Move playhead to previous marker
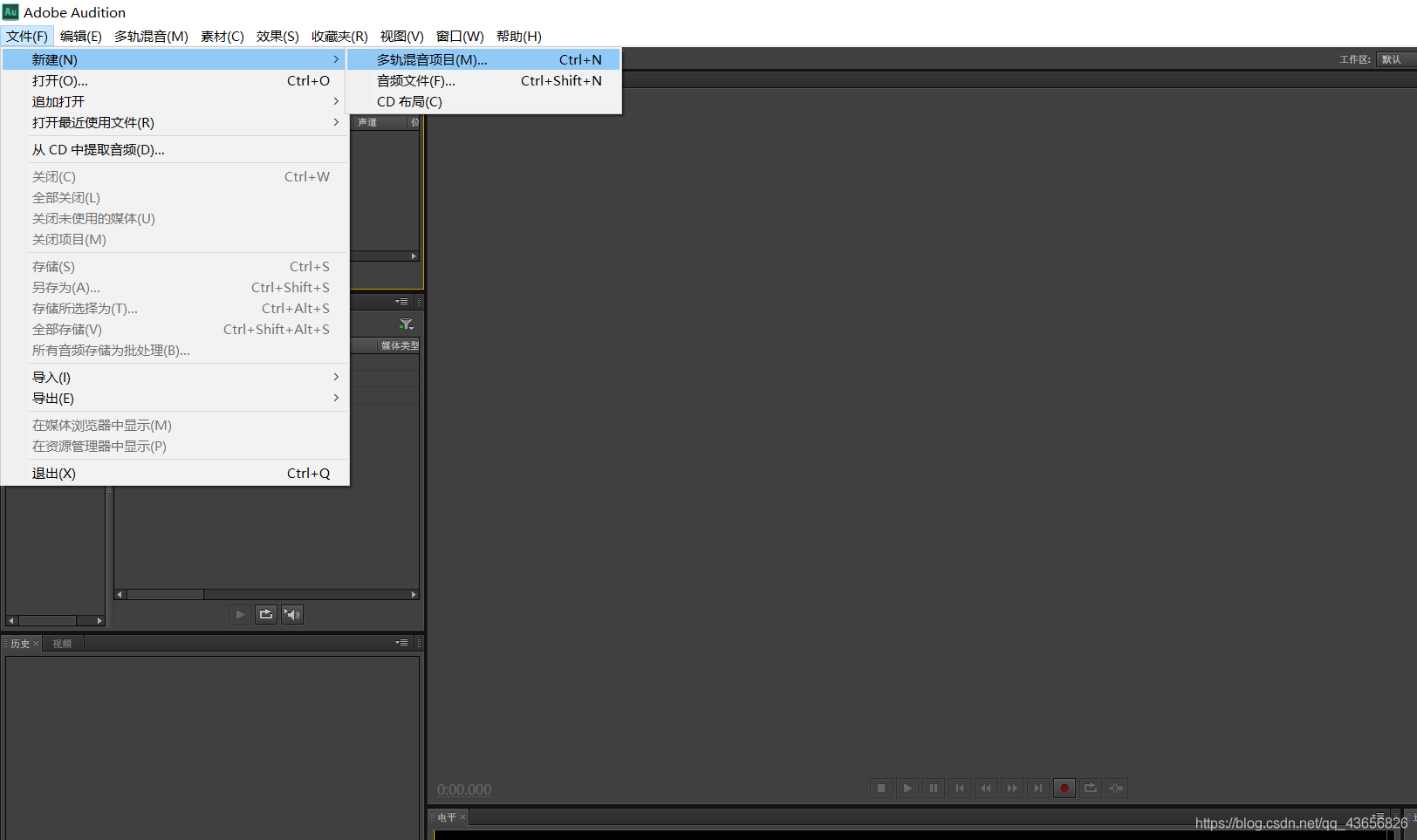The width and height of the screenshot is (1417, 840). (960, 789)
